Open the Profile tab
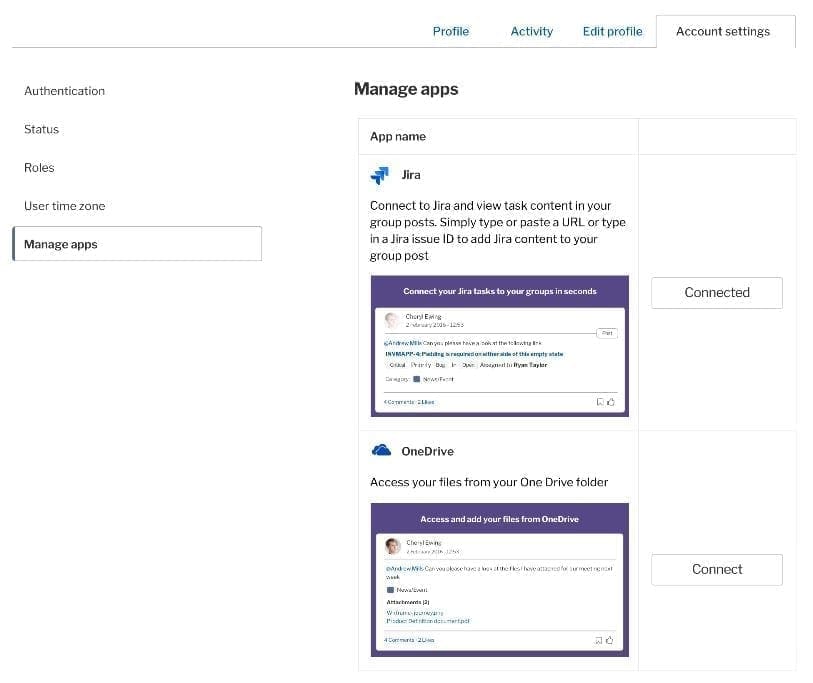 pyautogui.click(x=451, y=32)
